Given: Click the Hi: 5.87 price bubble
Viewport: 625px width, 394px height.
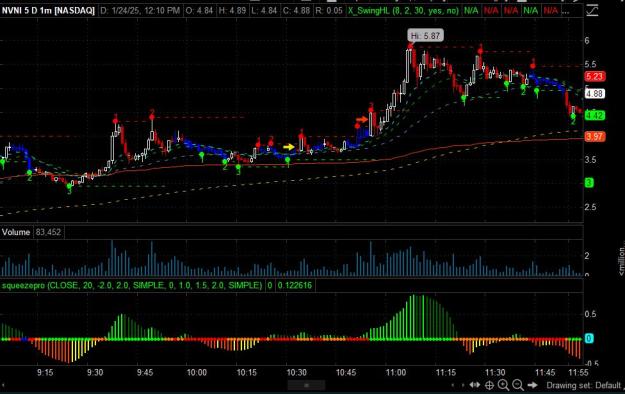Looking at the screenshot, I should click(425, 35).
